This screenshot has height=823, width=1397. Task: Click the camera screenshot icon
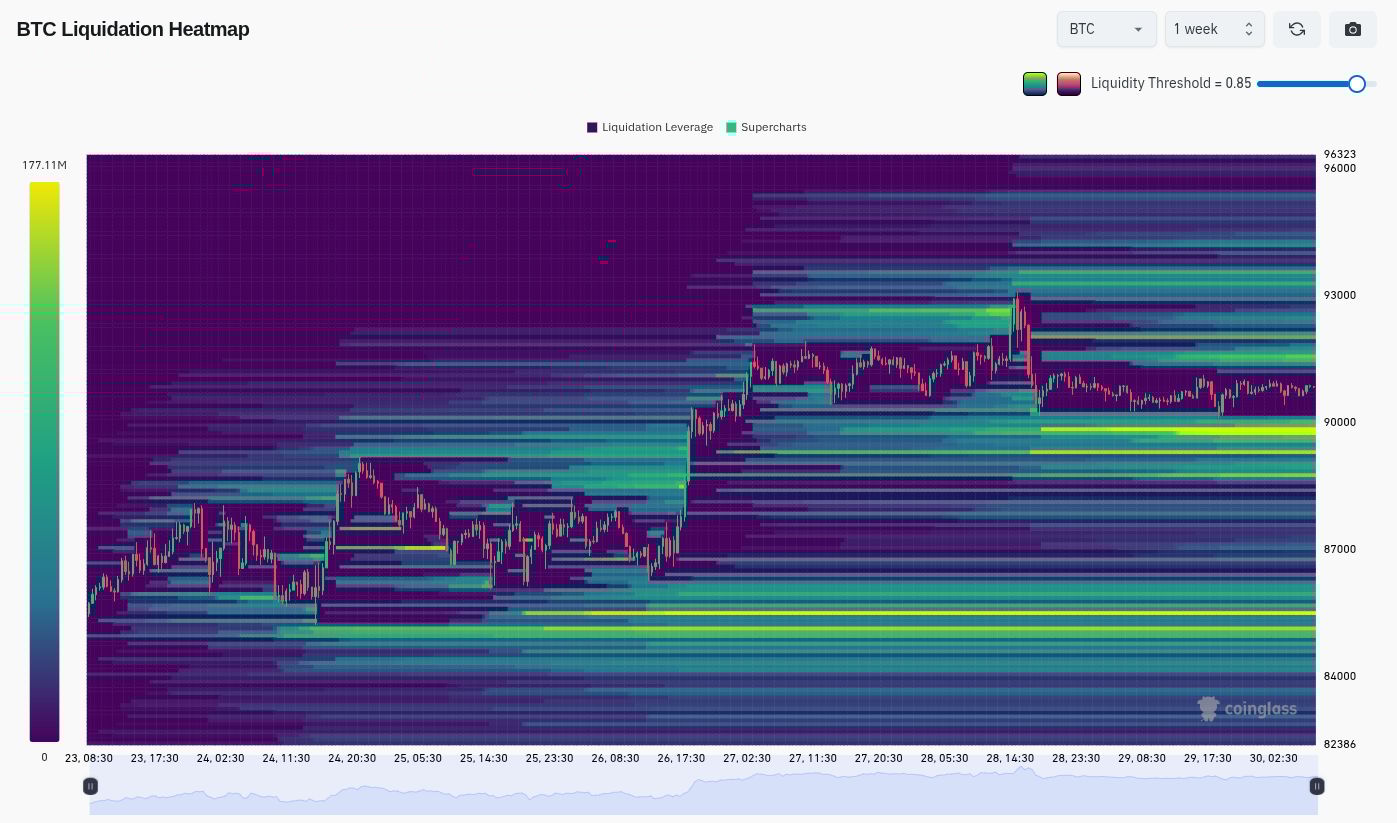[x=1352, y=29]
